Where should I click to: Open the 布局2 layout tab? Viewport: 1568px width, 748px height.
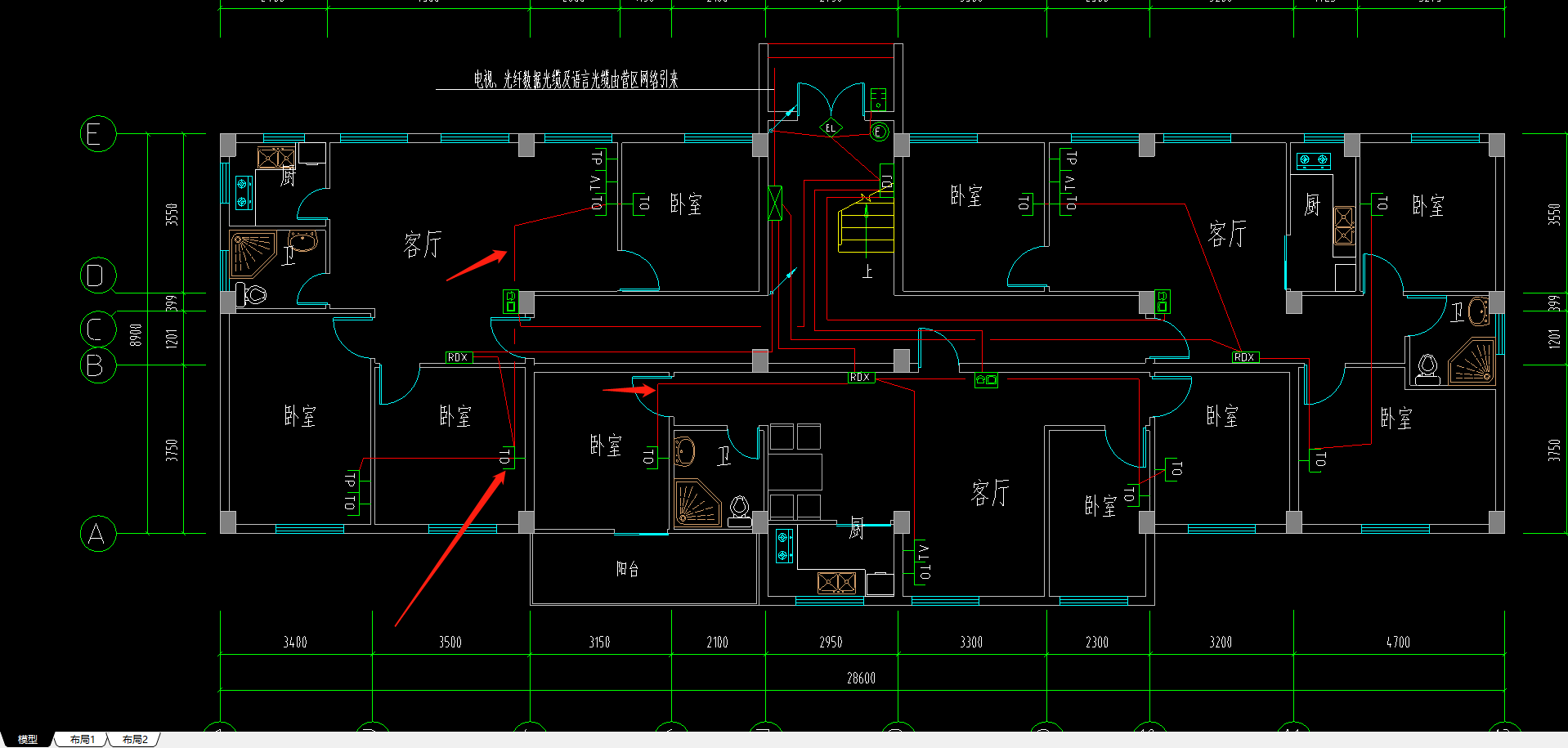(x=135, y=739)
